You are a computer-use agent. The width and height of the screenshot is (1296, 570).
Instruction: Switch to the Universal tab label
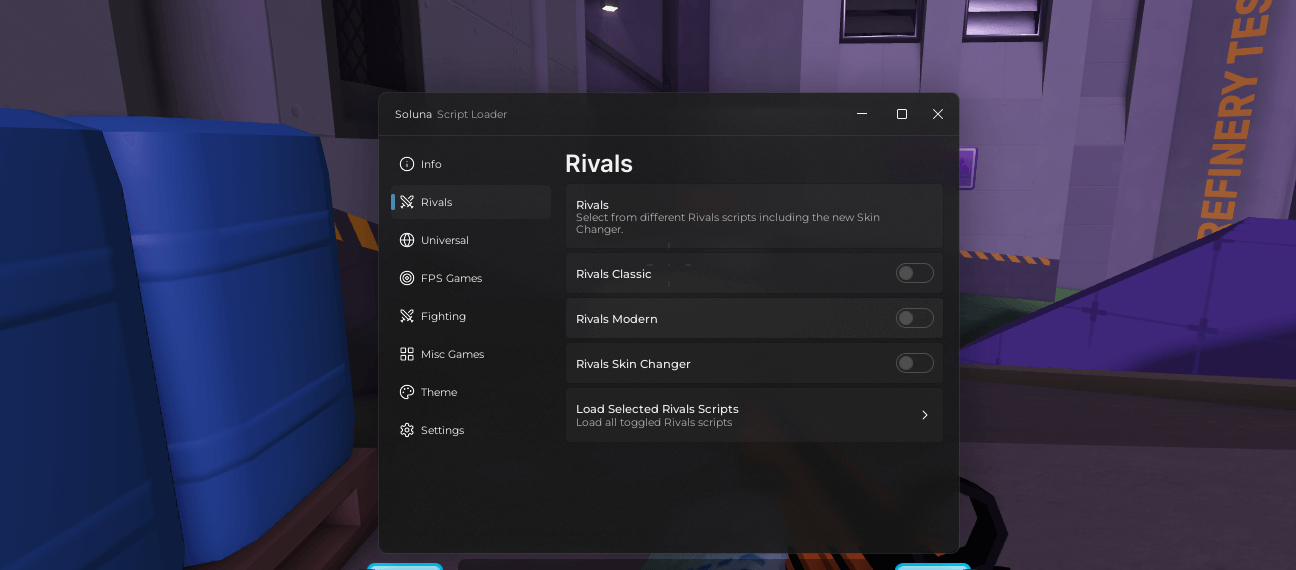(x=445, y=240)
